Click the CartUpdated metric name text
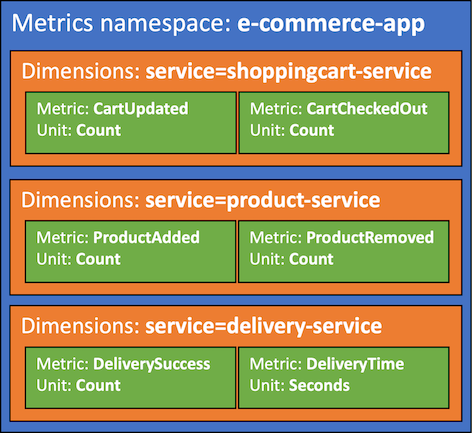Screen dimensions: 472x433 coord(141,109)
